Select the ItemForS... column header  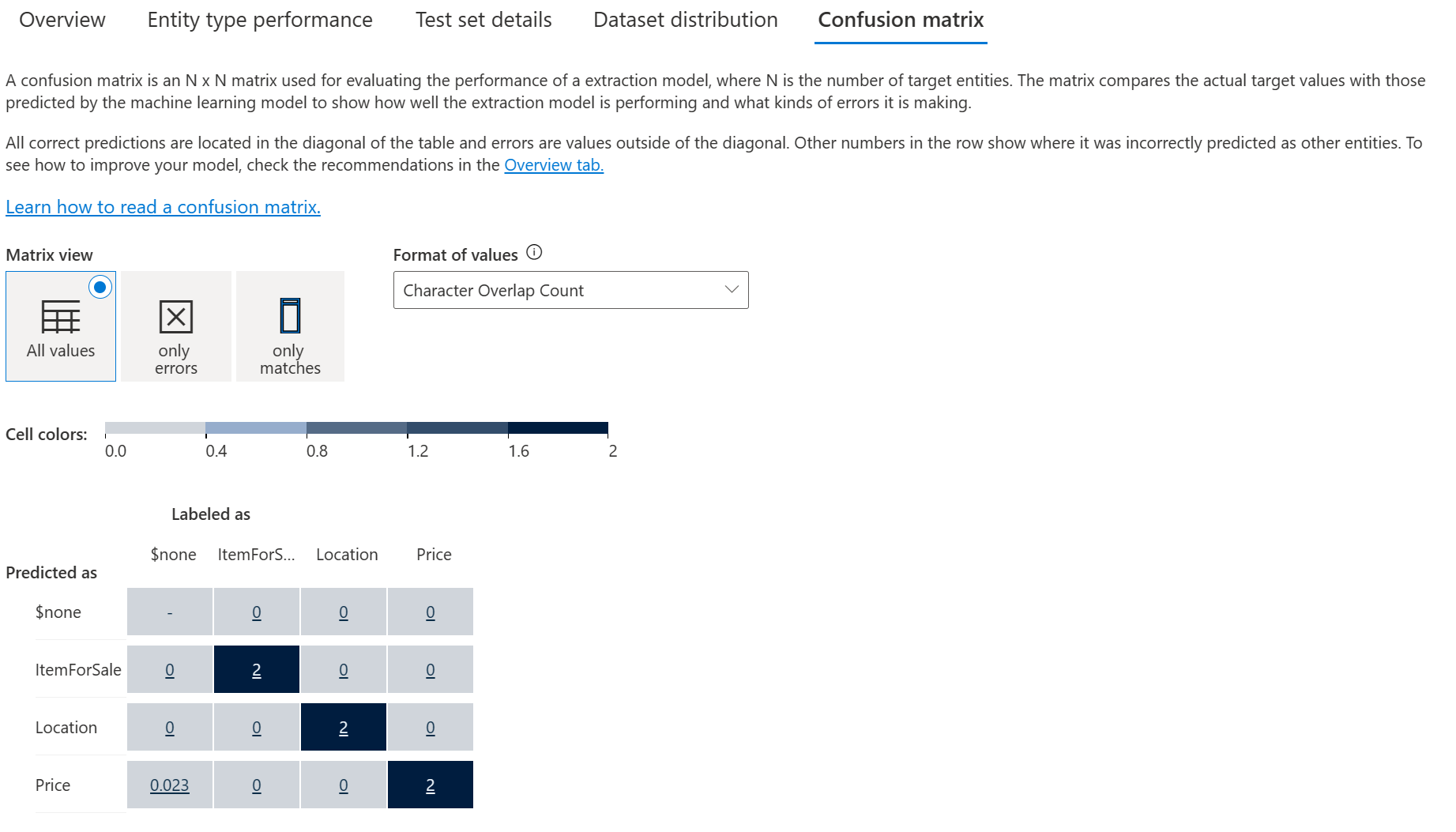[256, 555]
